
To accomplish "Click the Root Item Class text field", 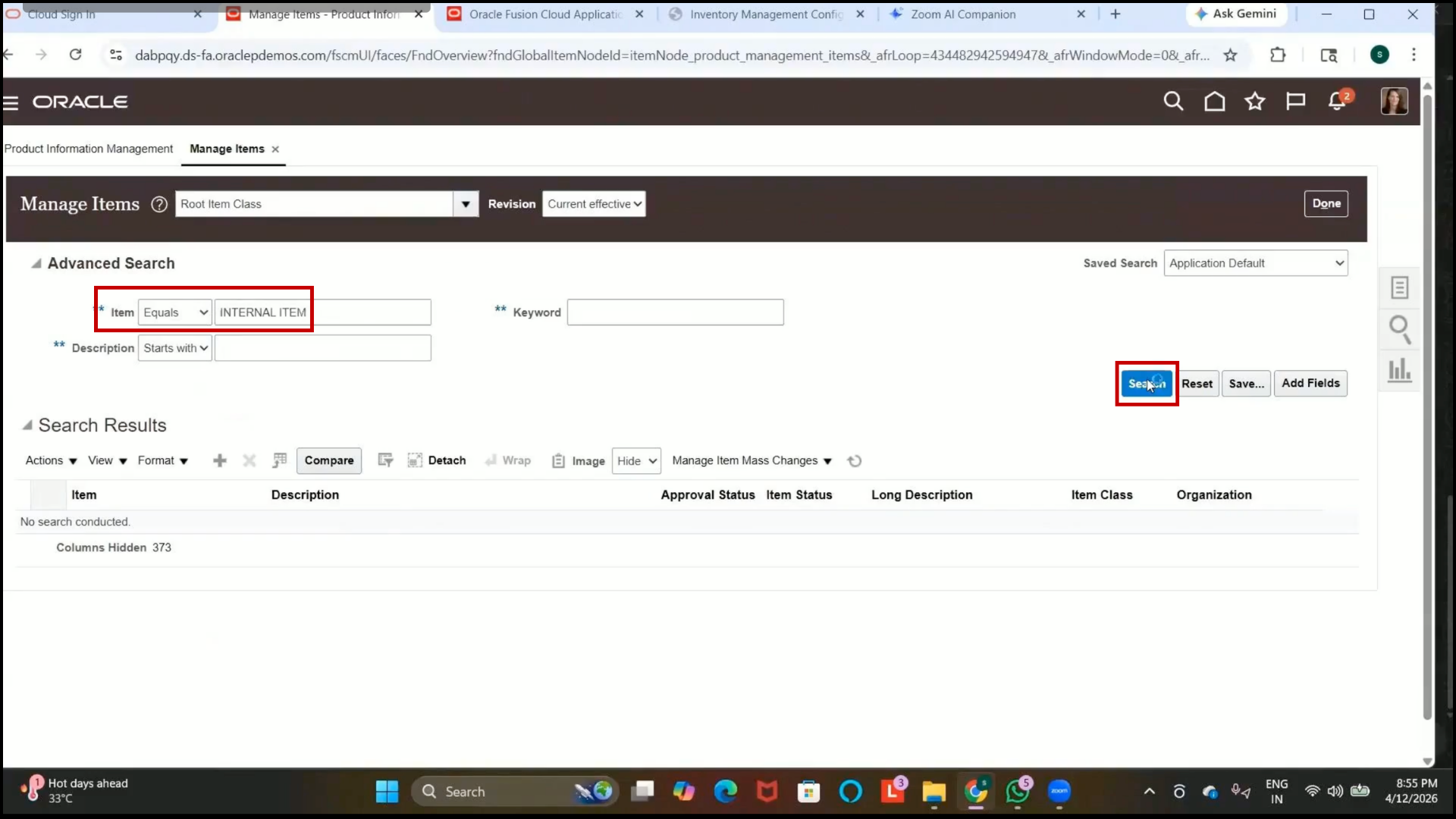I will [314, 204].
